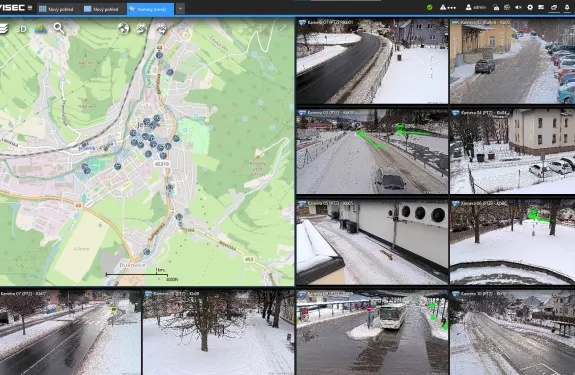Select the Kamera 05 feed with wall fans
The height and width of the screenshot is (375, 575).
pyautogui.click(x=372, y=242)
